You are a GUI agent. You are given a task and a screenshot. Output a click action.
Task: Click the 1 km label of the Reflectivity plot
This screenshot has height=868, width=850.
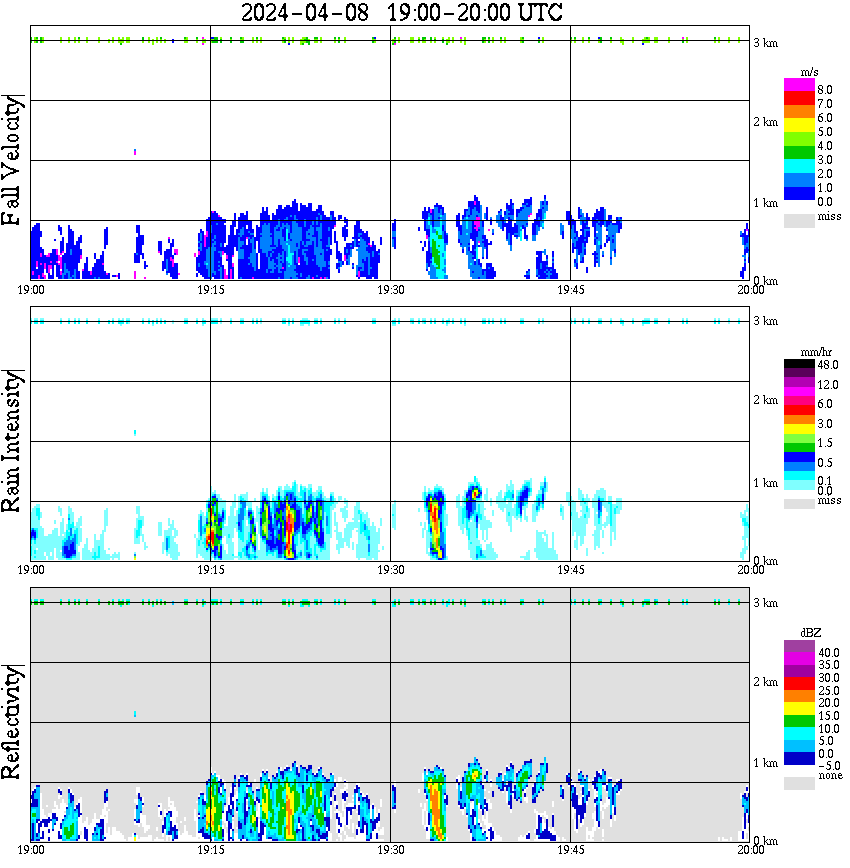point(765,763)
